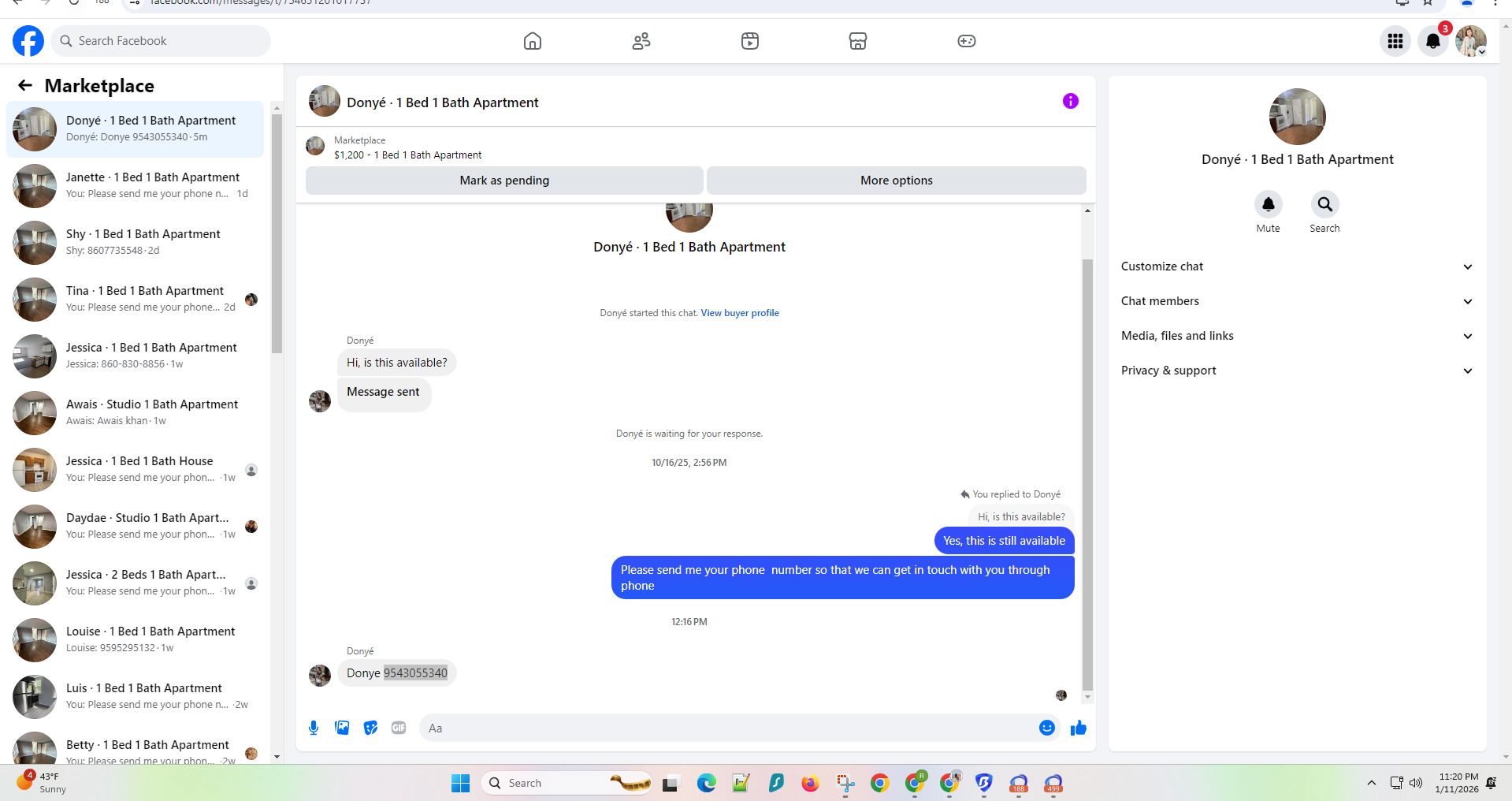Screen dimensions: 1512x801
Task: Open the account profile picture menu
Action: pyautogui.click(x=1471, y=41)
